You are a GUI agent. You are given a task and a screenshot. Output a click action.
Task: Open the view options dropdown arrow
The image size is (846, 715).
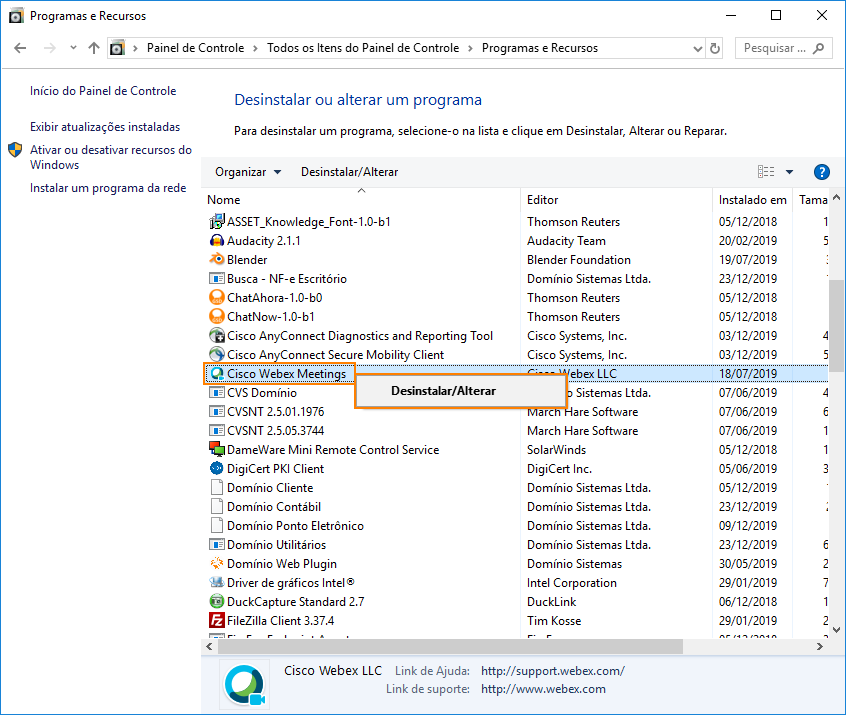click(789, 172)
